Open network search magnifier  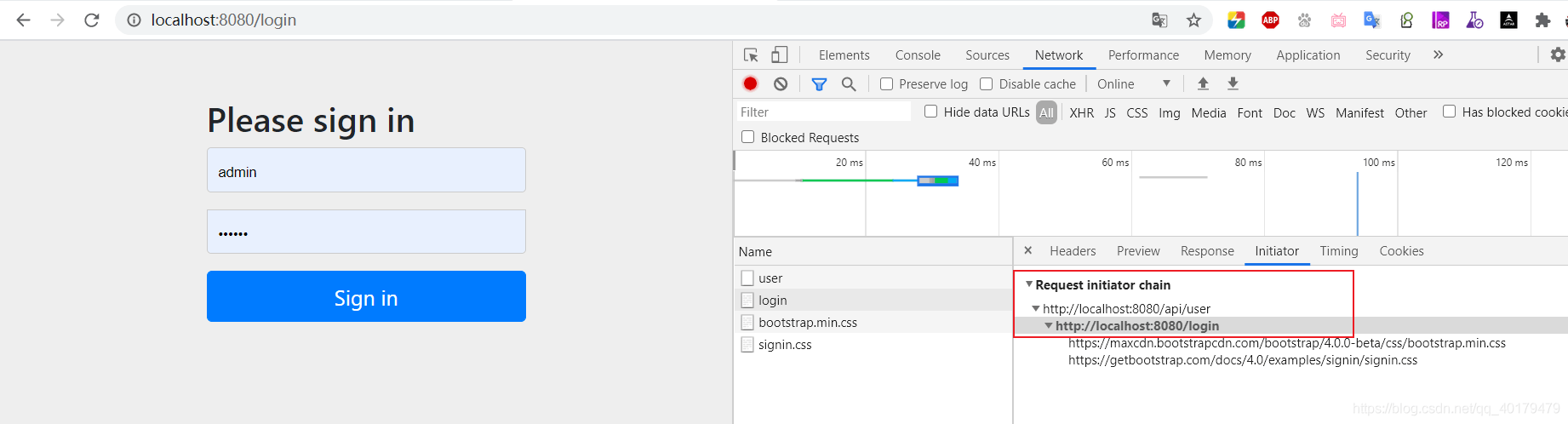pos(849,83)
